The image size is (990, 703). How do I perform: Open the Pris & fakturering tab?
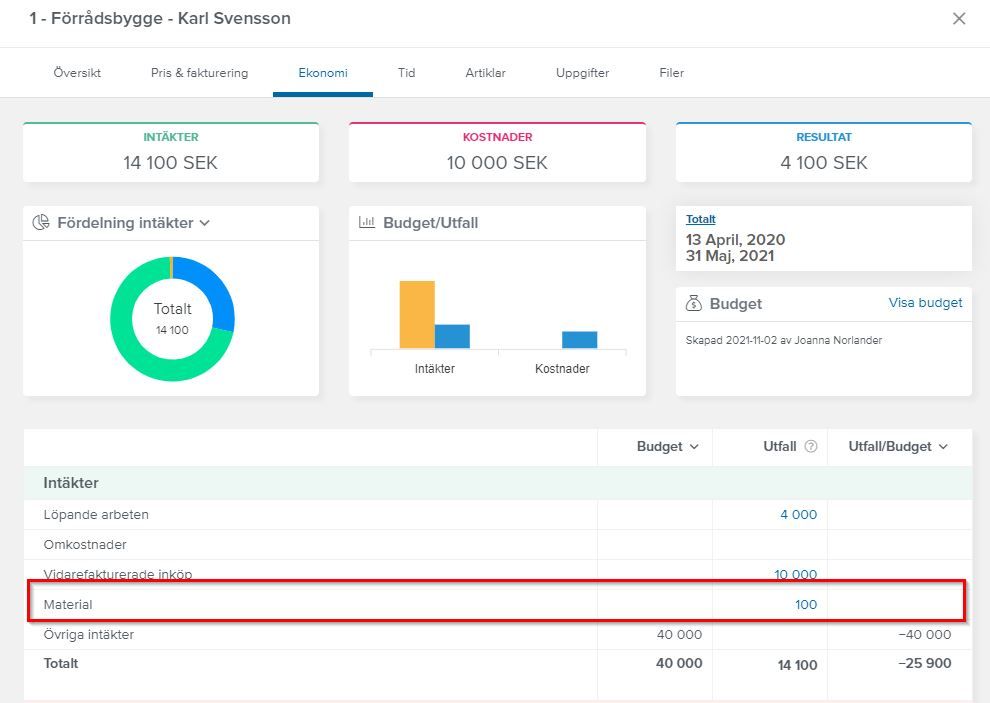tap(200, 73)
